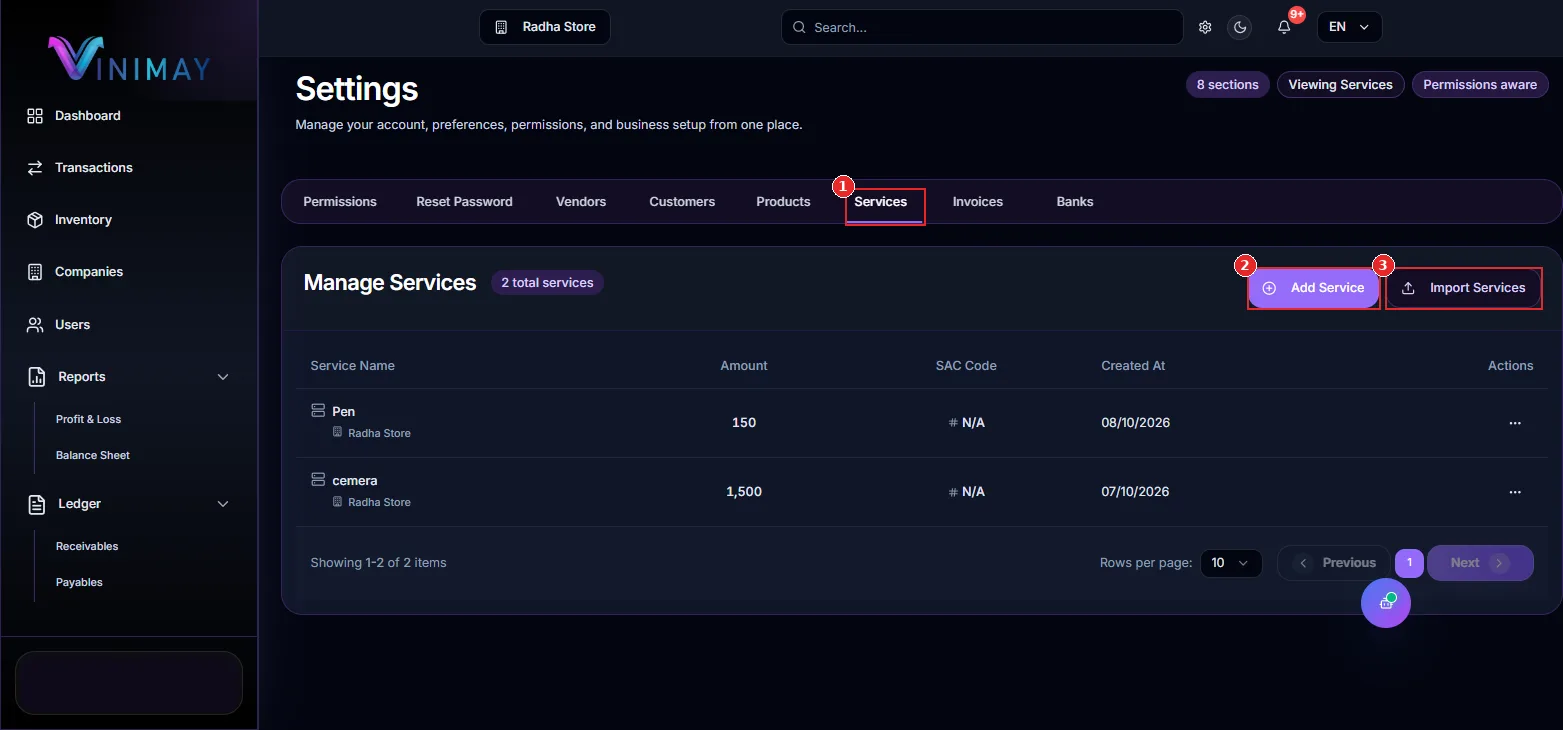Open Receivables under Ledger

[x=87, y=546]
